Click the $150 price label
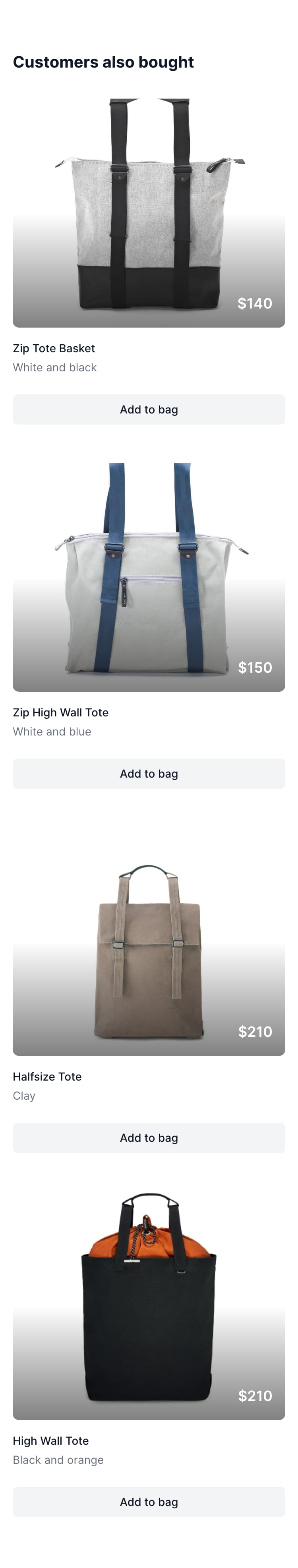Image resolution: width=298 pixels, height=1568 pixels. click(255, 667)
